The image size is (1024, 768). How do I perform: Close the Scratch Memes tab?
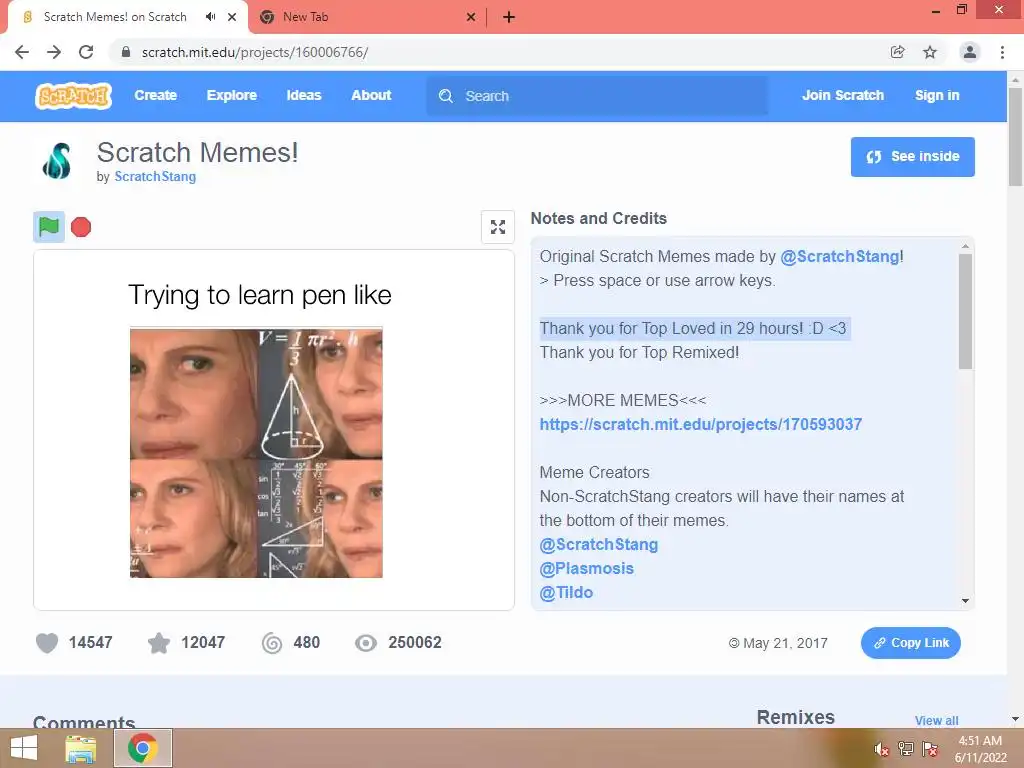coord(232,17)
